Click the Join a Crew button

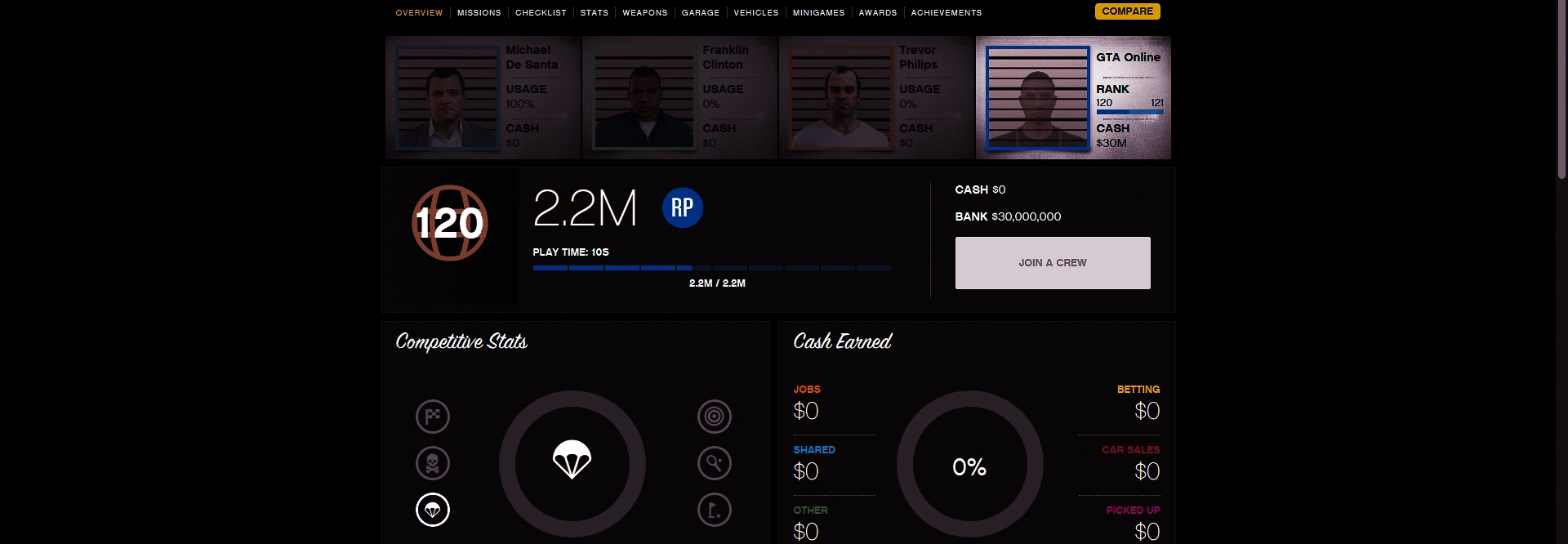pos(1053,263)
